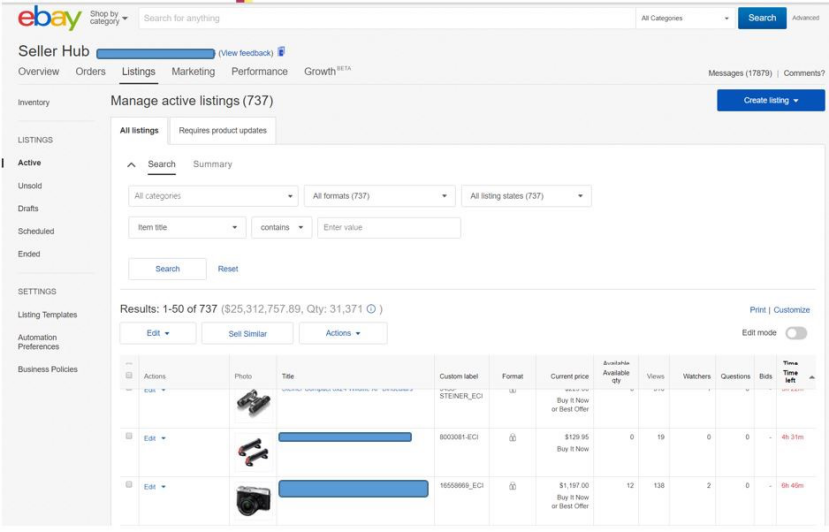
Task: Open the Item title filter dropdown
Action: (187, 228)
